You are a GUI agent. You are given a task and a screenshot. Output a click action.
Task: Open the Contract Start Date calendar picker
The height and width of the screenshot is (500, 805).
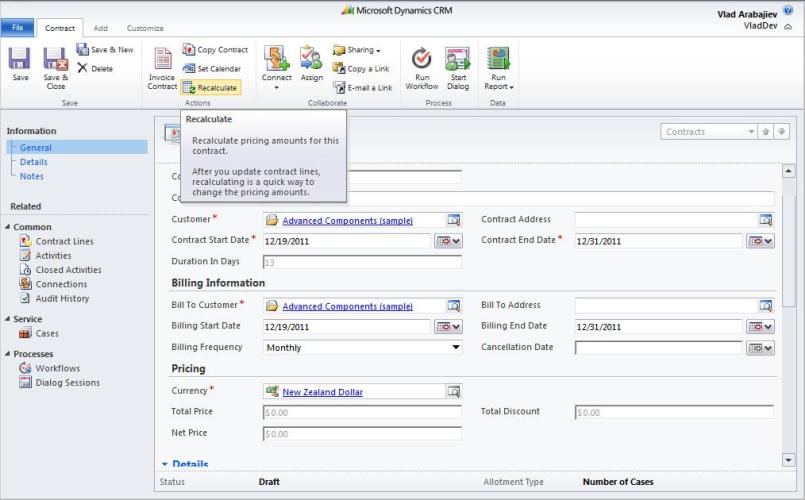pos(448,241)
